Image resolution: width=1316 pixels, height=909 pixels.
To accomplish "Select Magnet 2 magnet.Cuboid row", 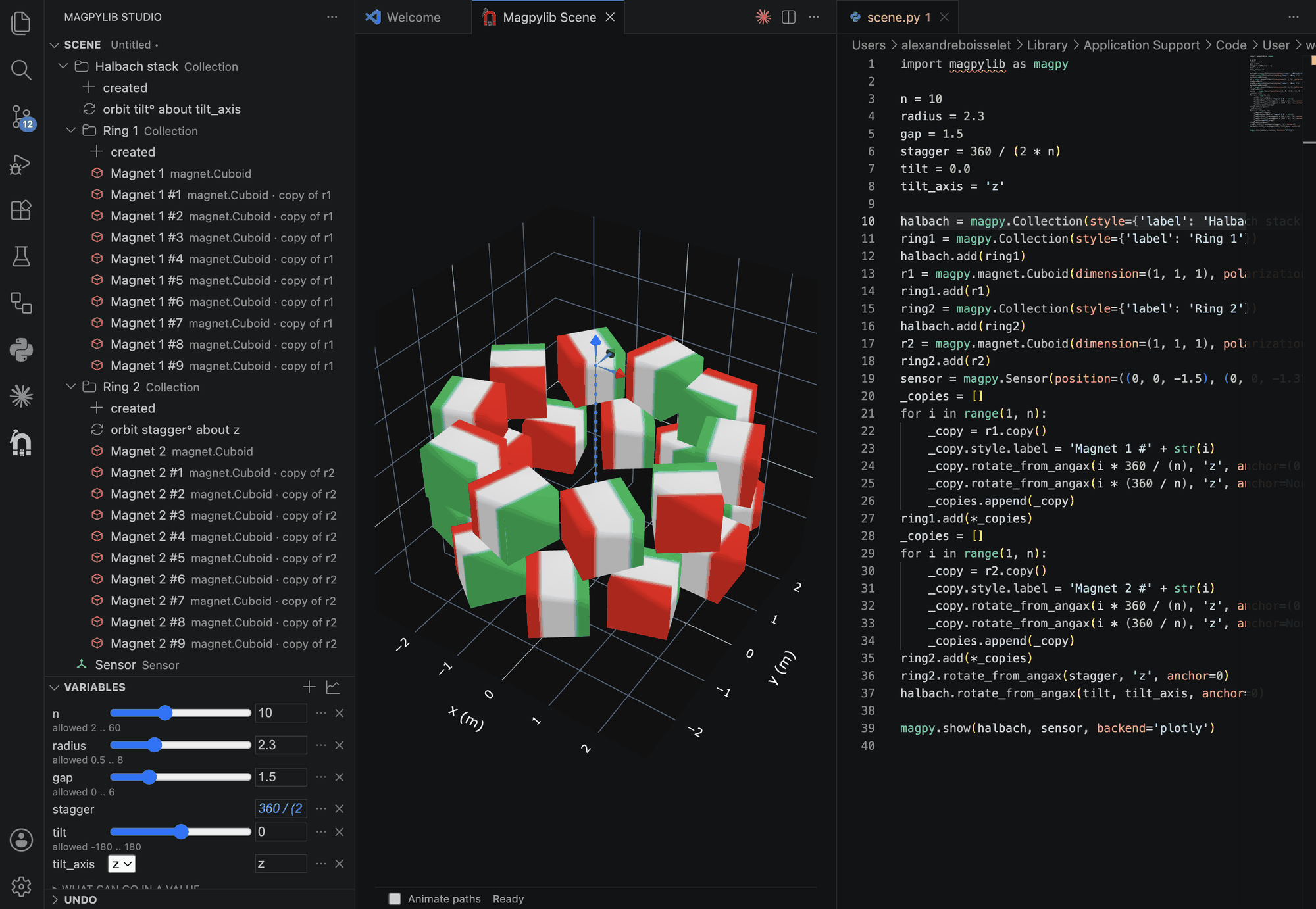I will point(200,451).
